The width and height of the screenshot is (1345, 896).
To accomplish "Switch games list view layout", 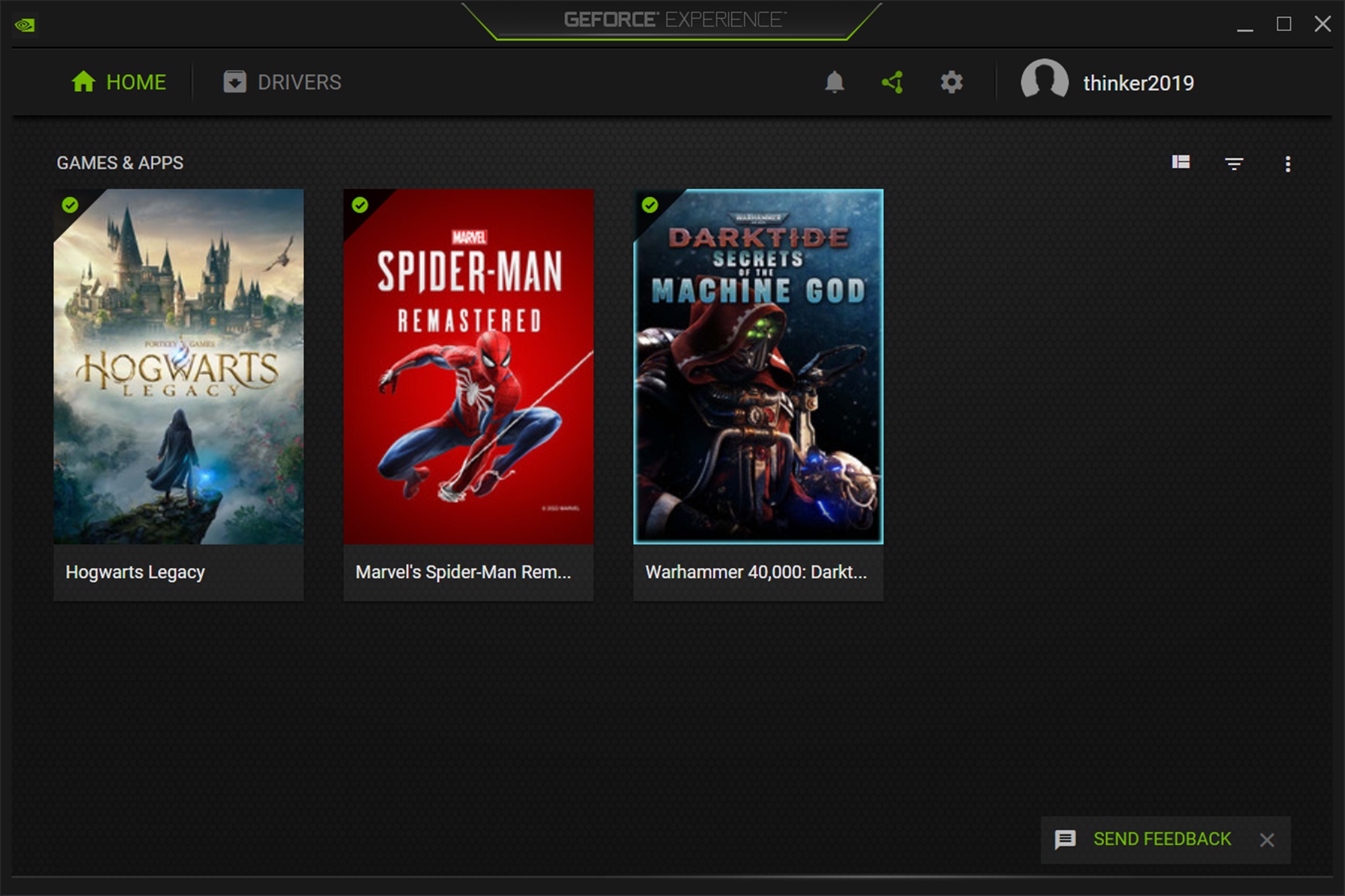I will tap(1181, 162).
